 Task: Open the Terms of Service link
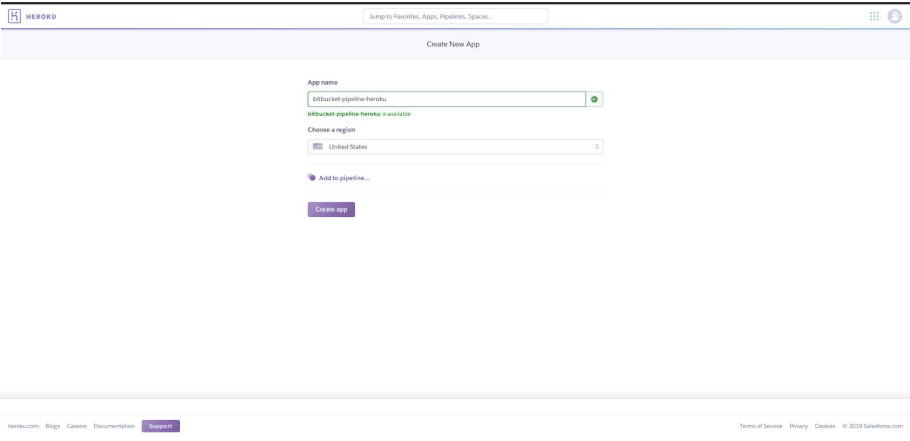tap(761, 426)
